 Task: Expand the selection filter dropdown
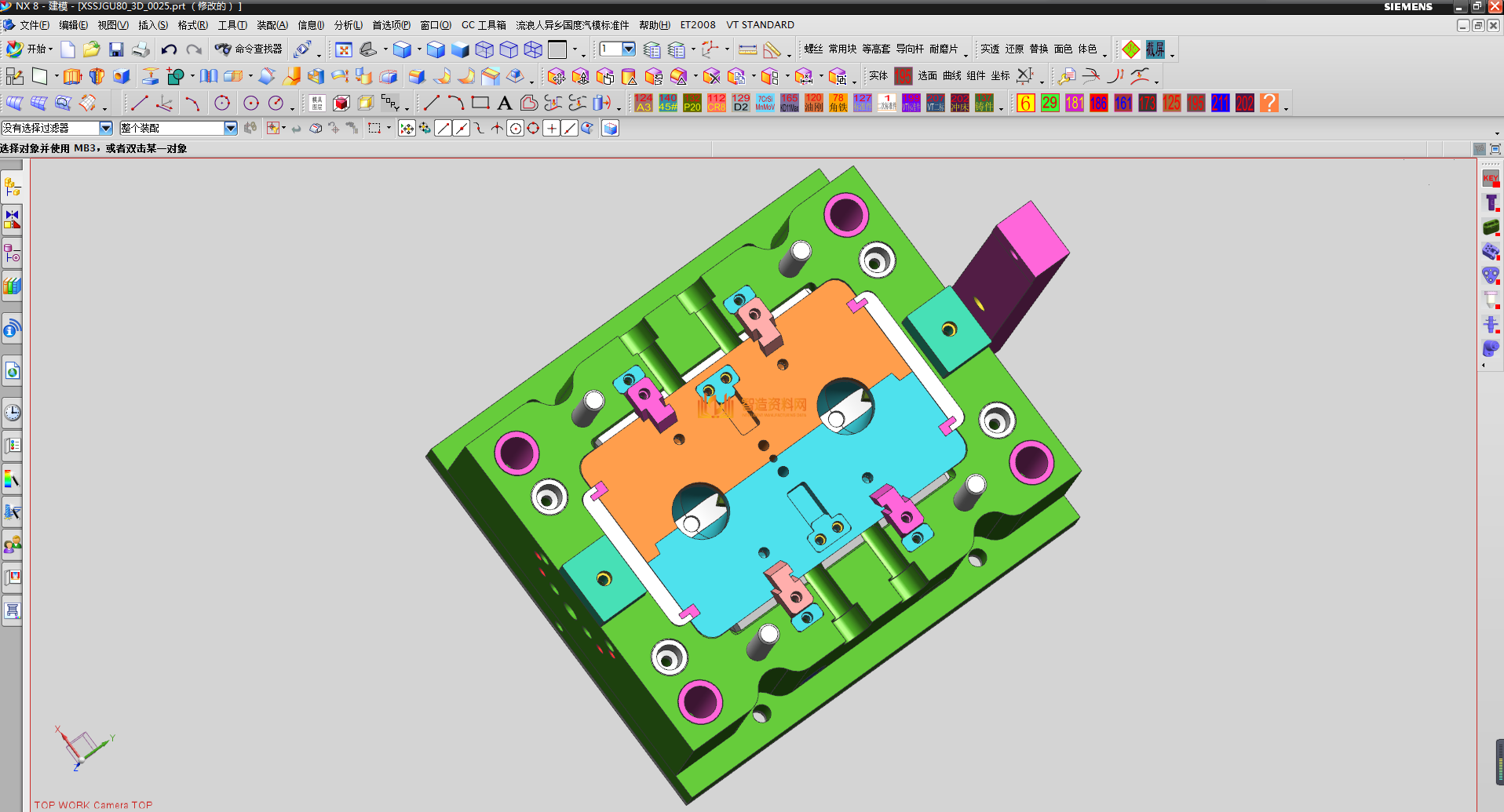[106, 128]
